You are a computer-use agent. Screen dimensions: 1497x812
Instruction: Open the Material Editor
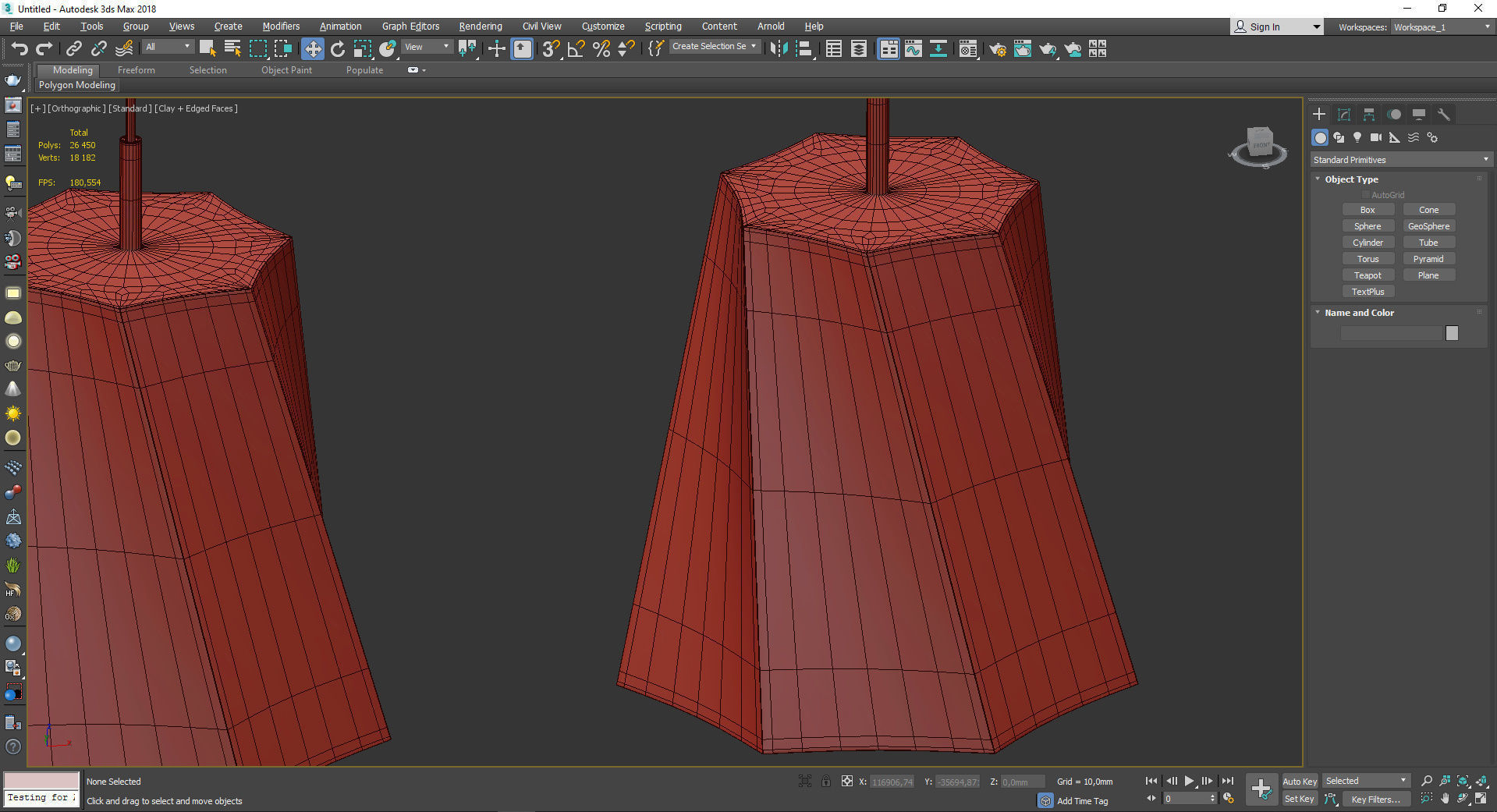click(x=968, y=49)
